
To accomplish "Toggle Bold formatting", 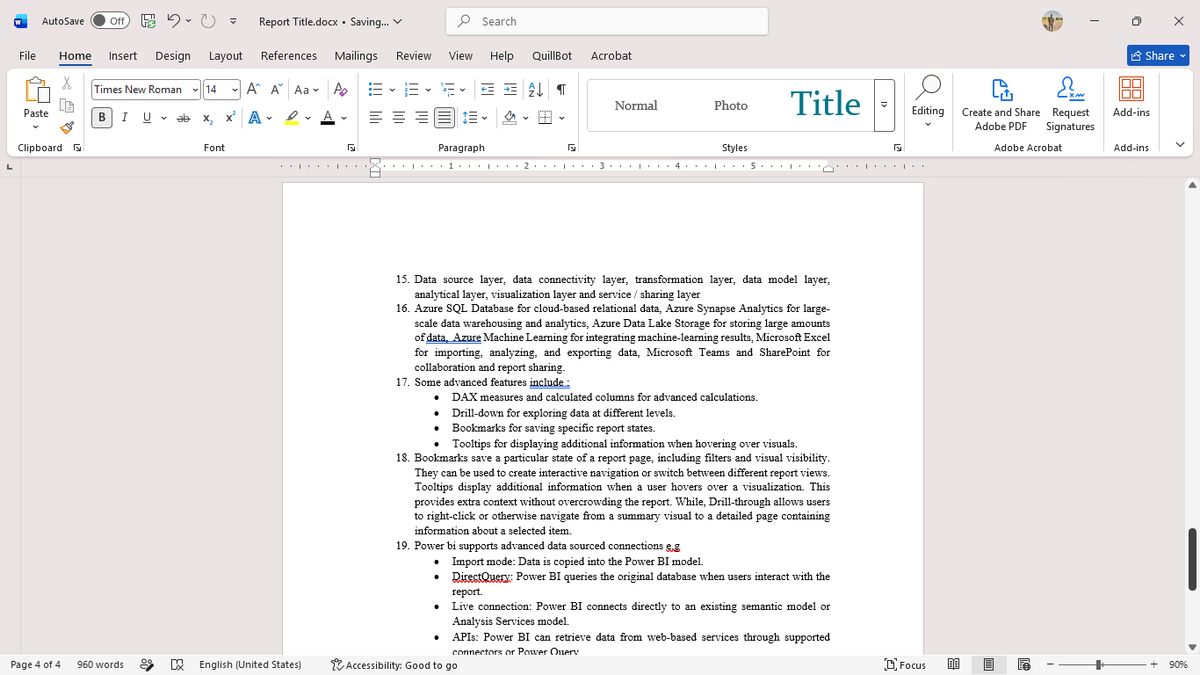I will click(102, 118).
